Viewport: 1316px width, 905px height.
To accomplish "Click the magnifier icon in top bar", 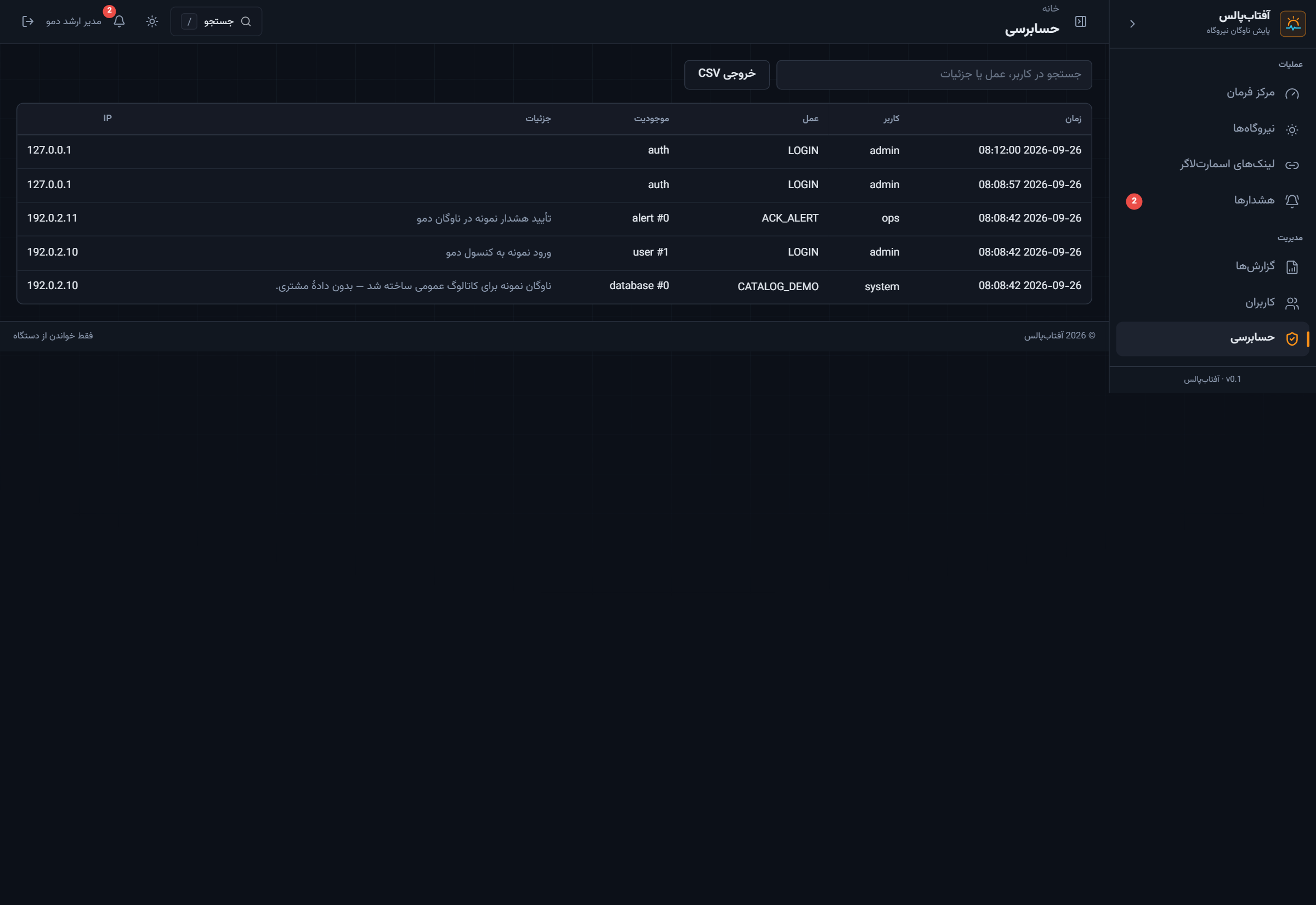I will tap(246, 21).
